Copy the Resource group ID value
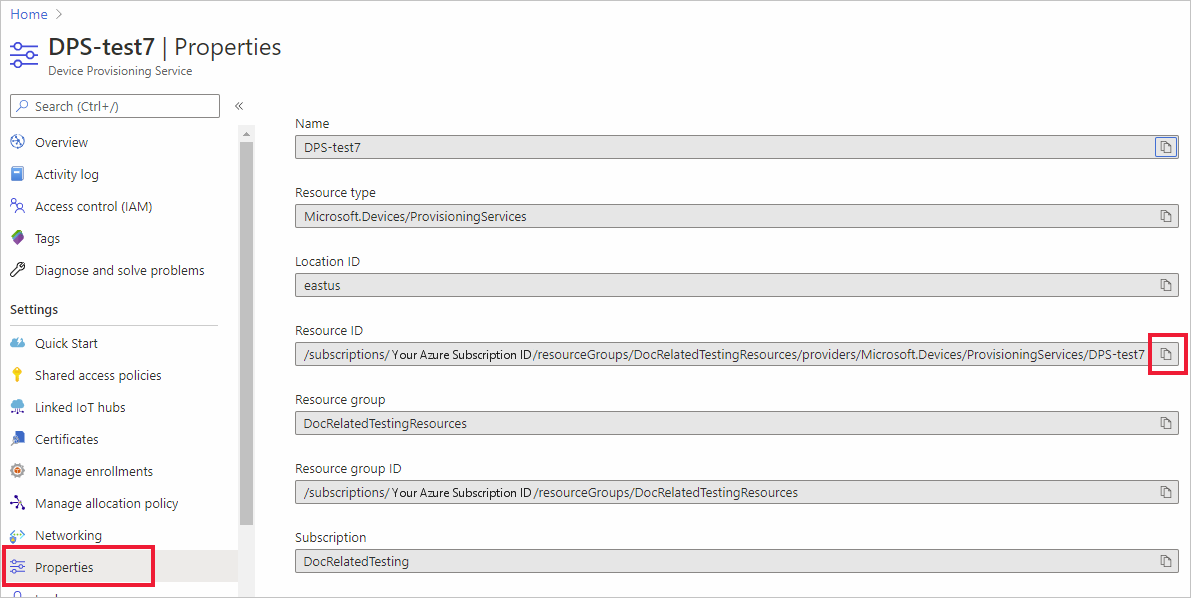This screenshot has height=598, width=1191. pos(1165,492)
